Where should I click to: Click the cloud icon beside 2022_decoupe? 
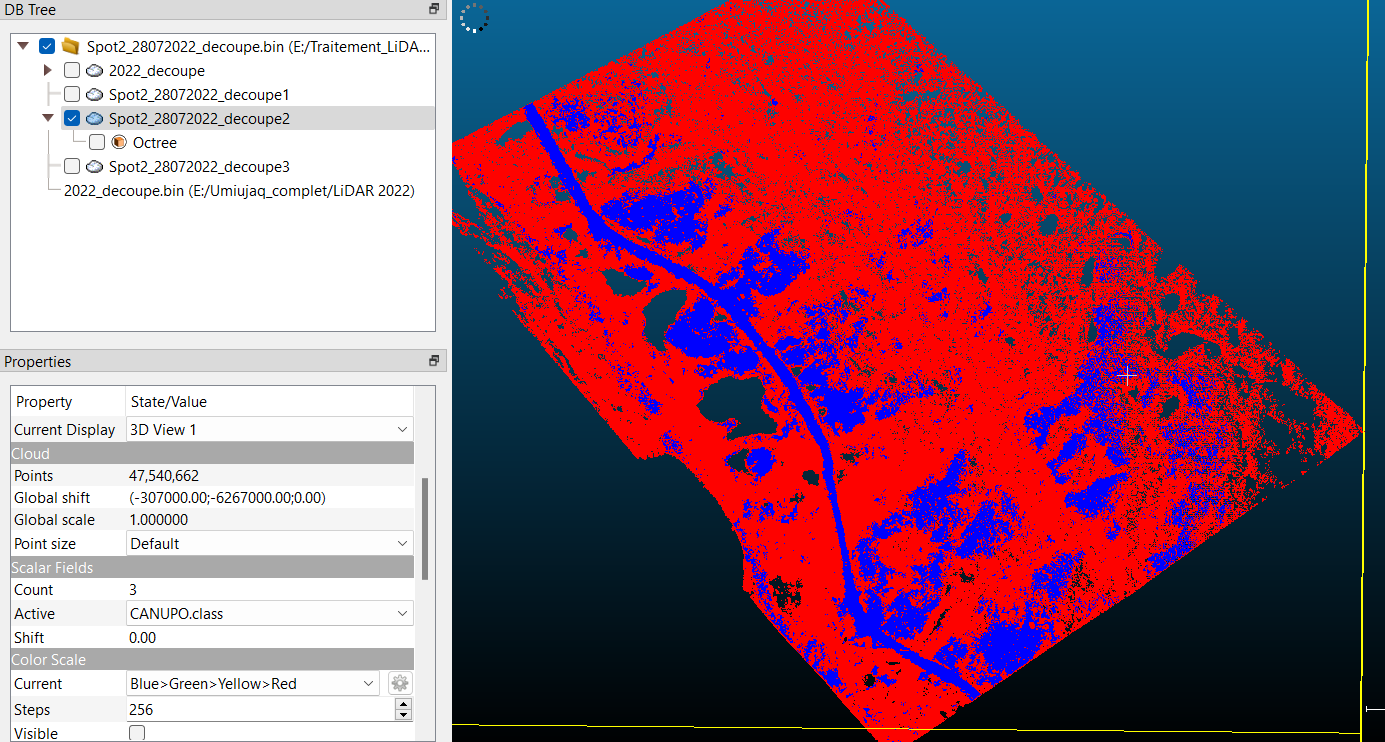(95, 71)
